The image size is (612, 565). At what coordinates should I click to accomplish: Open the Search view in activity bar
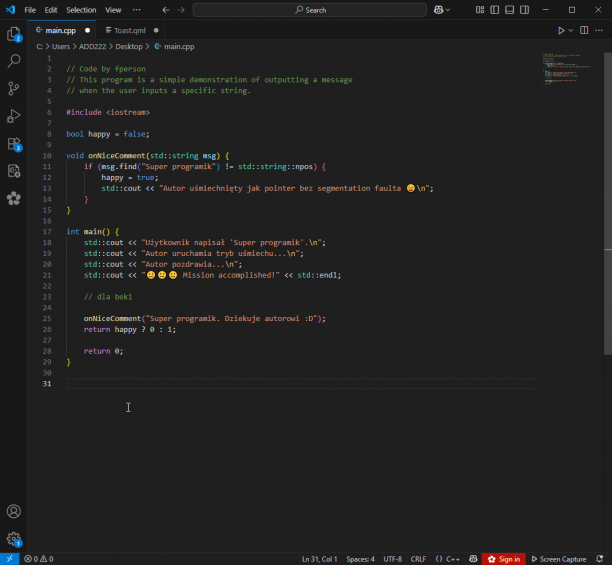[x=14, y=61]
